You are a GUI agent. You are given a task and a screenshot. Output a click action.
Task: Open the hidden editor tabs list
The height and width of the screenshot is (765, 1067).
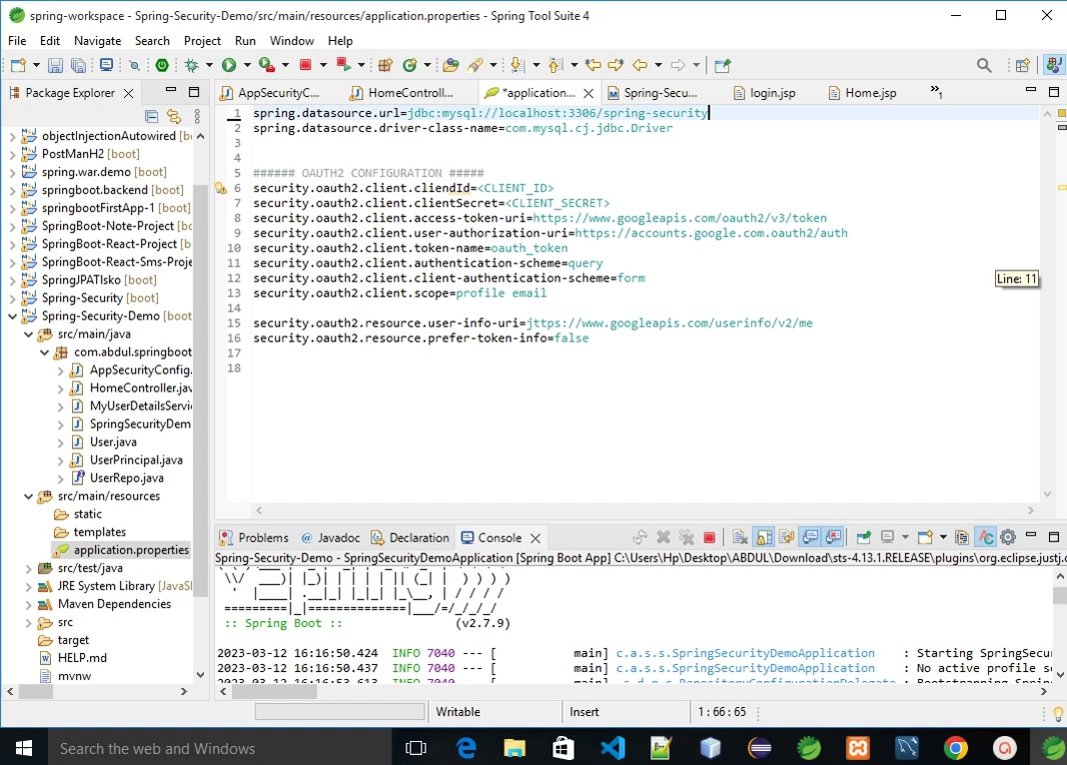pos(936,91)
